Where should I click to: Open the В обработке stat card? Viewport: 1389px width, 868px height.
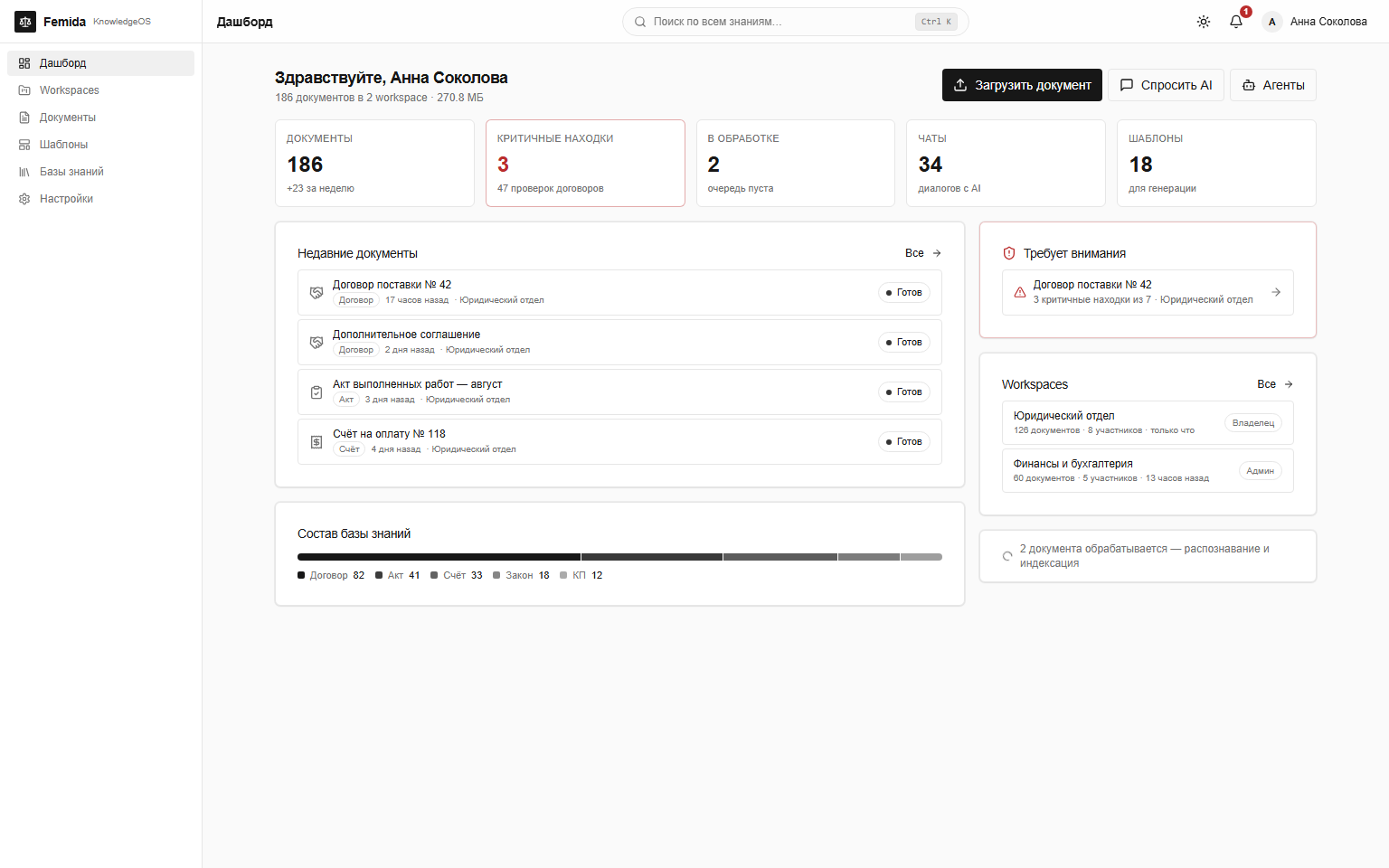coord(796,164)
